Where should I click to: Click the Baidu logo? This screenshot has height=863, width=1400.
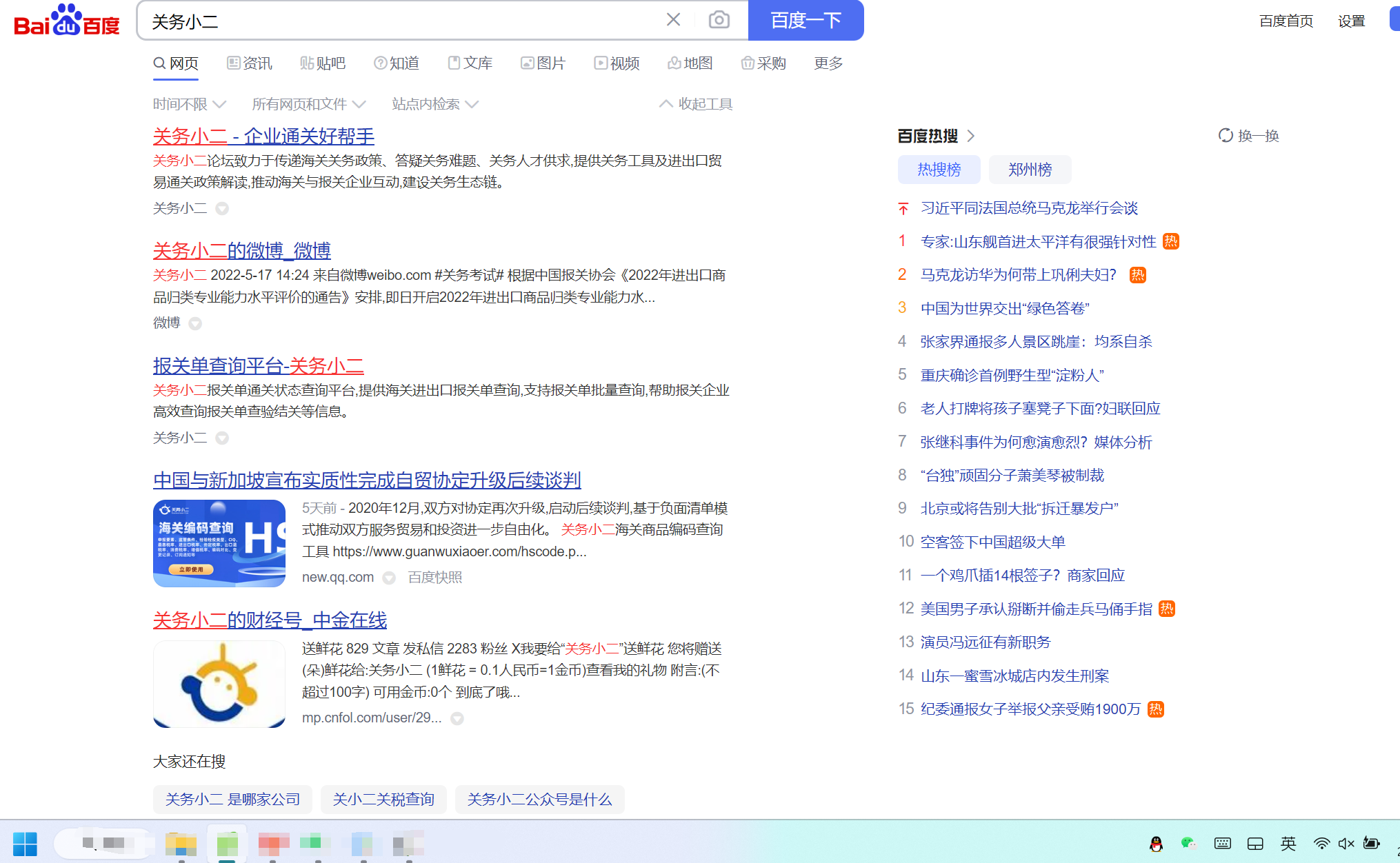pos(67,20)
